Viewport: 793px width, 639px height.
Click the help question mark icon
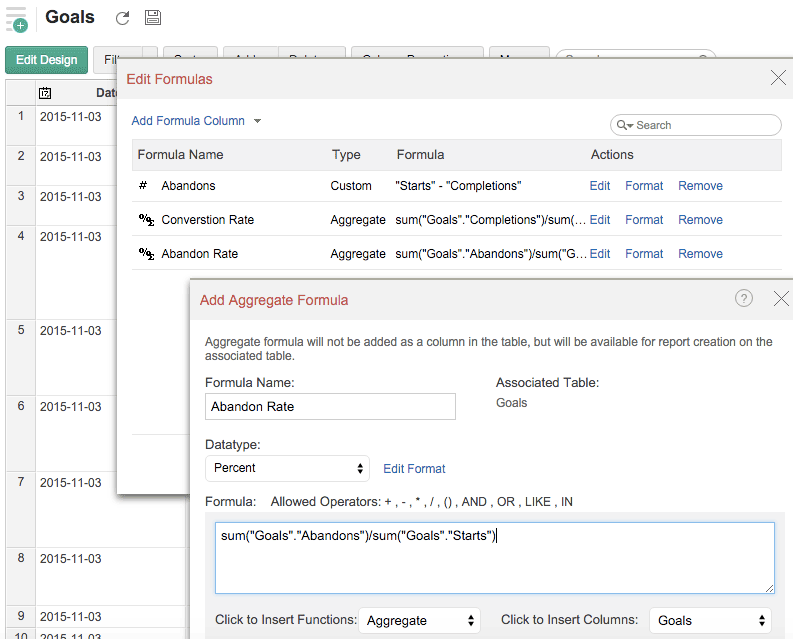pyautogui.click(x=743, y=298)
